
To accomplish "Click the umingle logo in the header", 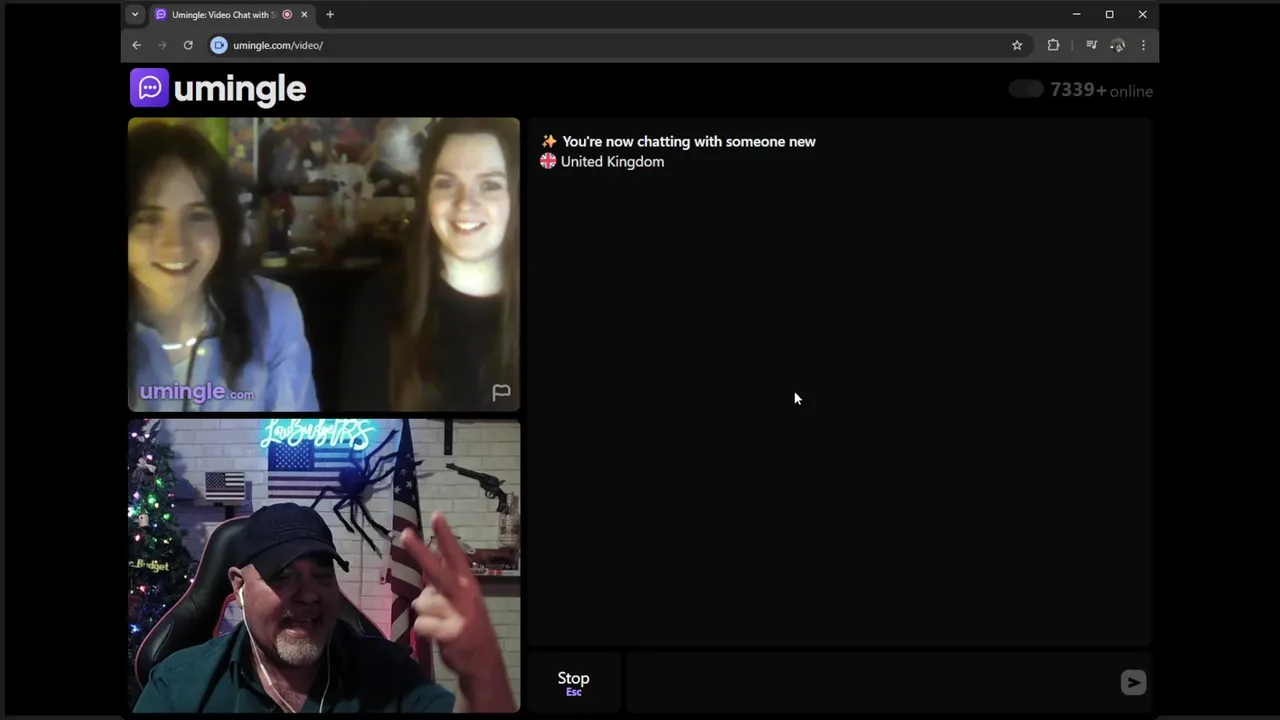I will (218, 88).
